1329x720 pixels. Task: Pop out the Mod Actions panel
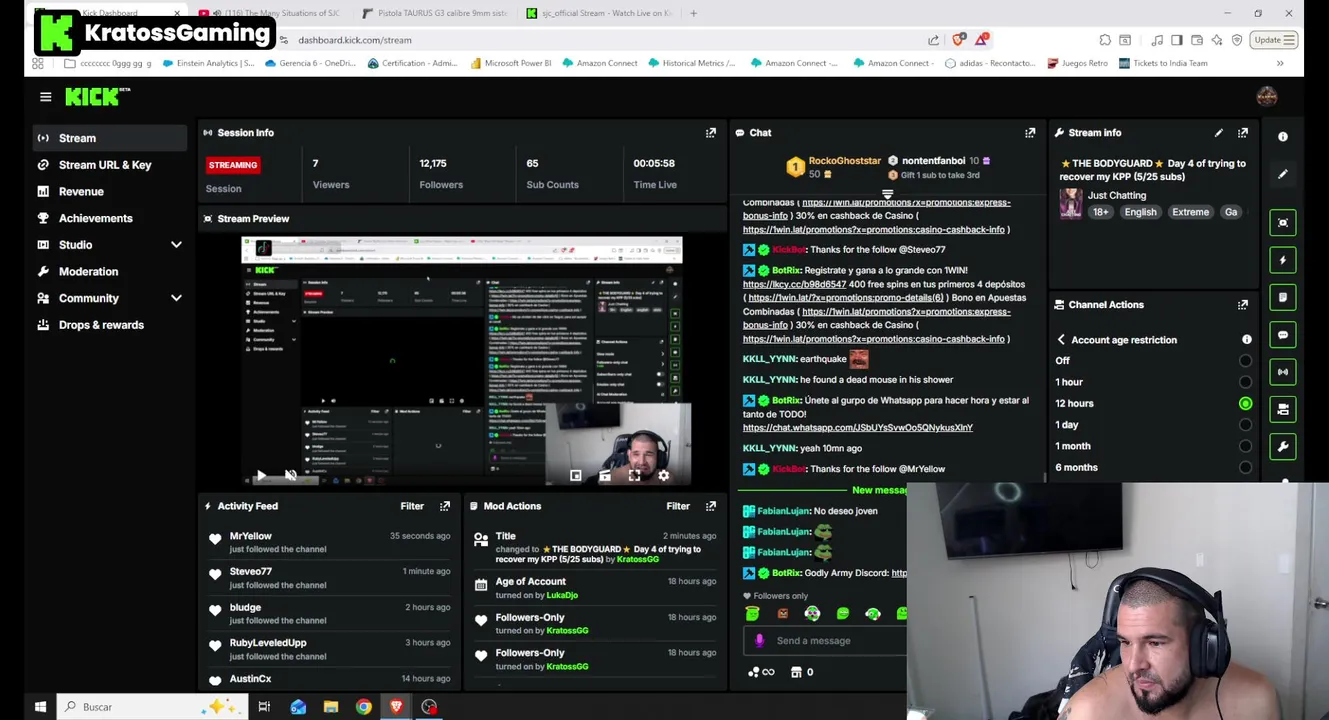click(711, 506)
